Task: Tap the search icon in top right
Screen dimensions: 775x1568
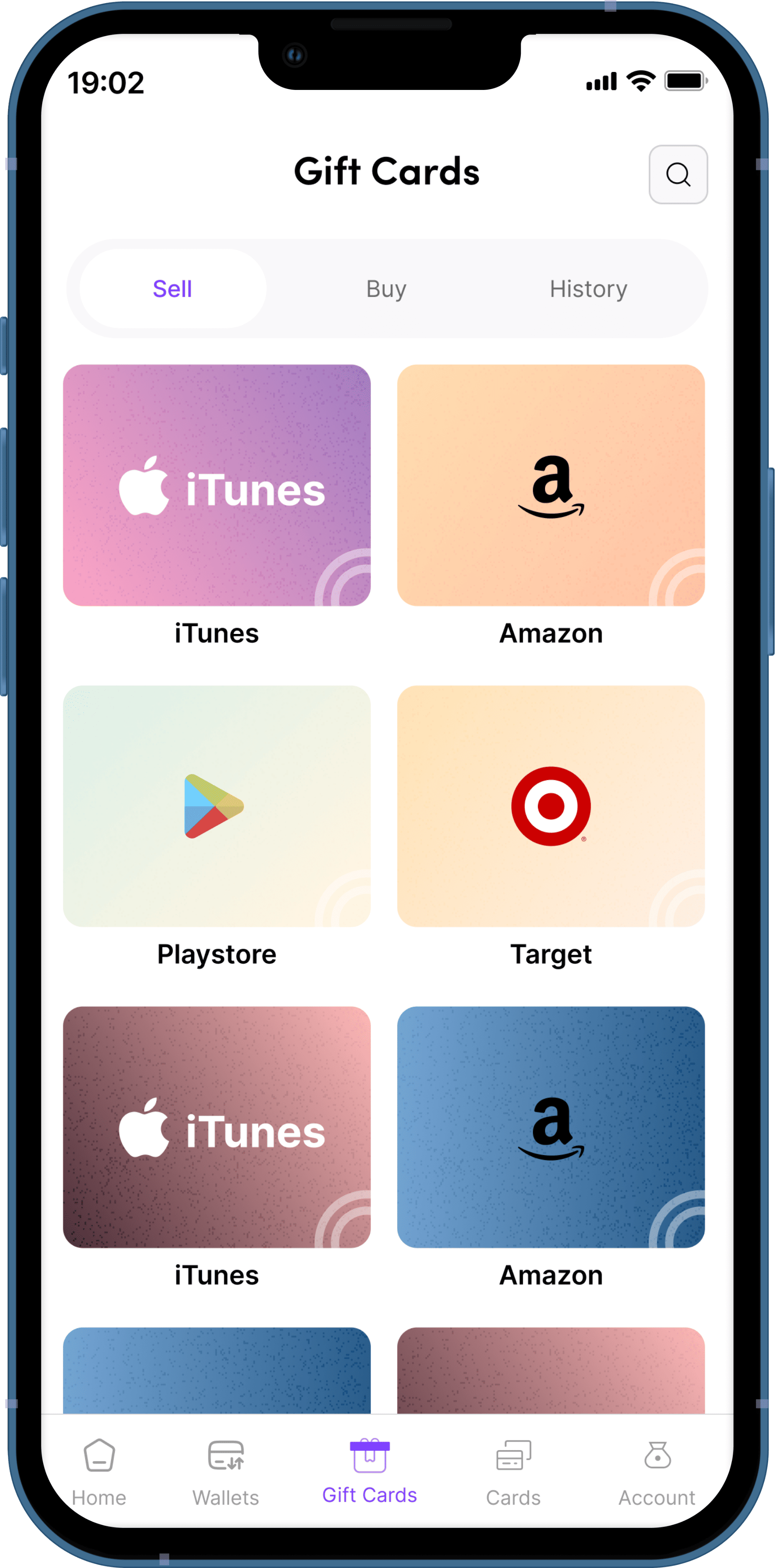Action: (678, 174)
